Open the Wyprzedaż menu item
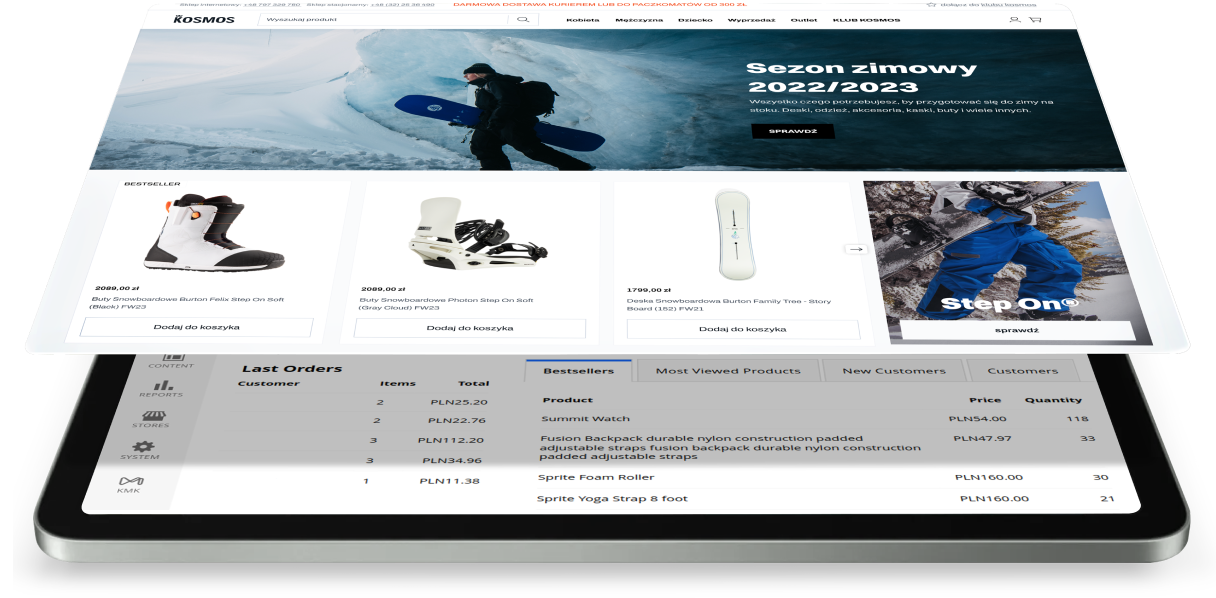The width and height of the screenshot is (1216, 598). coord(752,20)
